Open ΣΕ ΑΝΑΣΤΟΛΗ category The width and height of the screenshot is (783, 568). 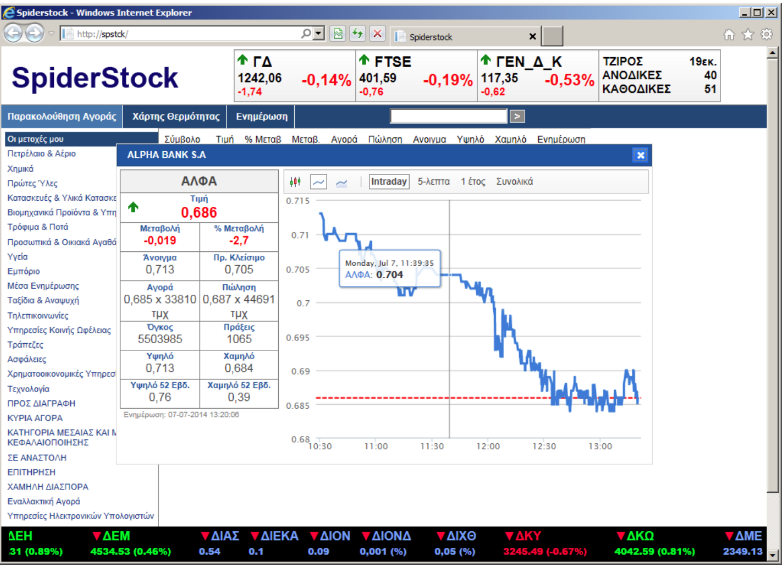(x=36, y=458)
